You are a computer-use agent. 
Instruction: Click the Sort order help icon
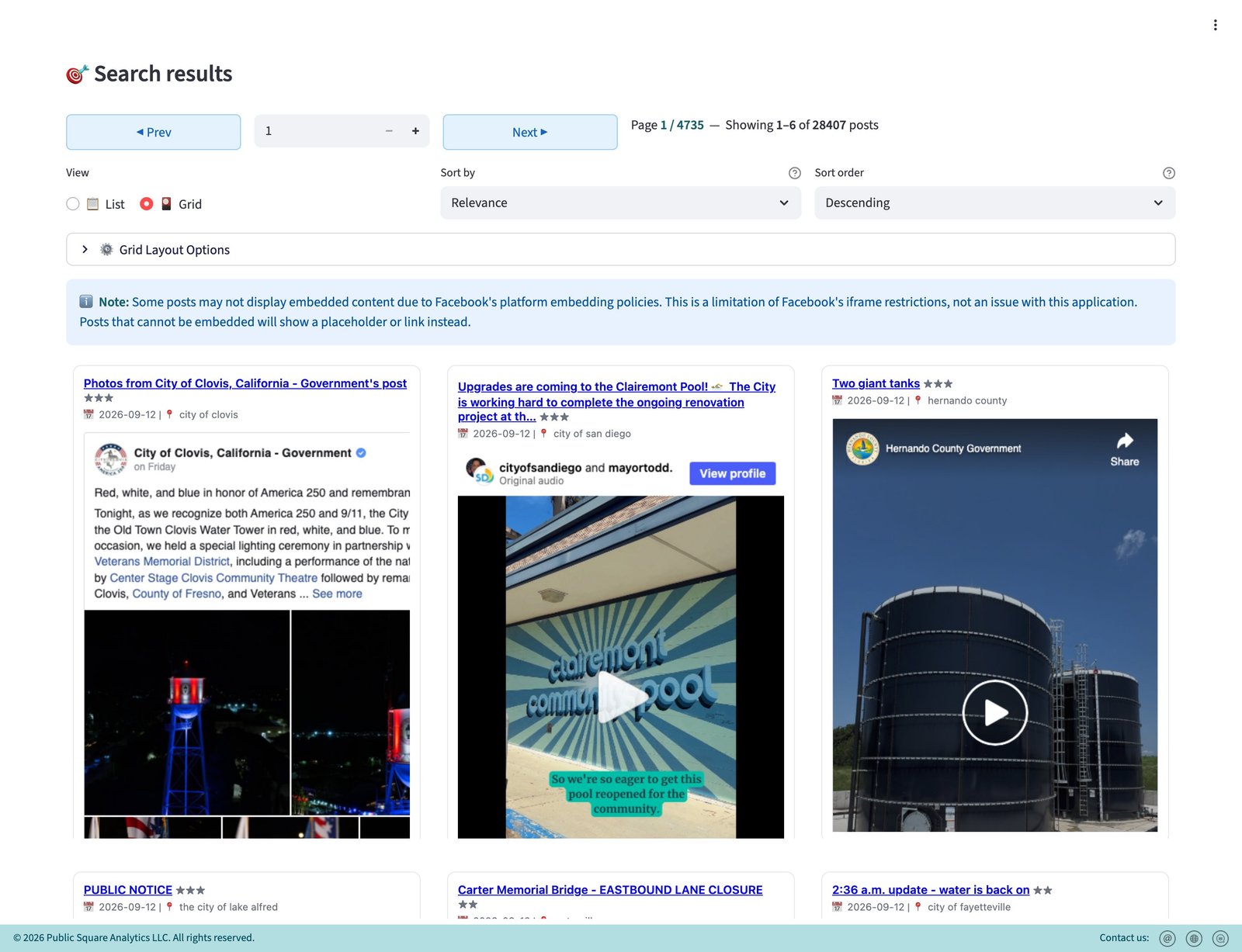coord(1168,173)
